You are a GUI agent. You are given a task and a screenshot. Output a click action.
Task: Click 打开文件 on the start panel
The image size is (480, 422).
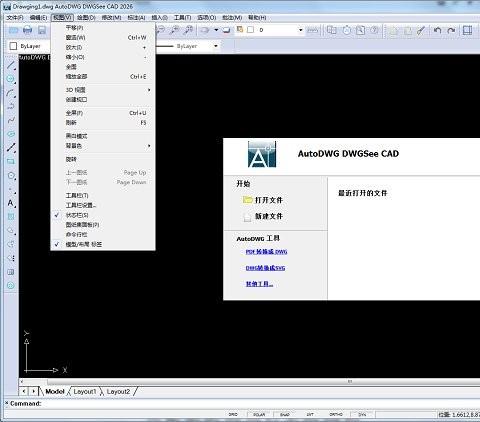(263, 200)
